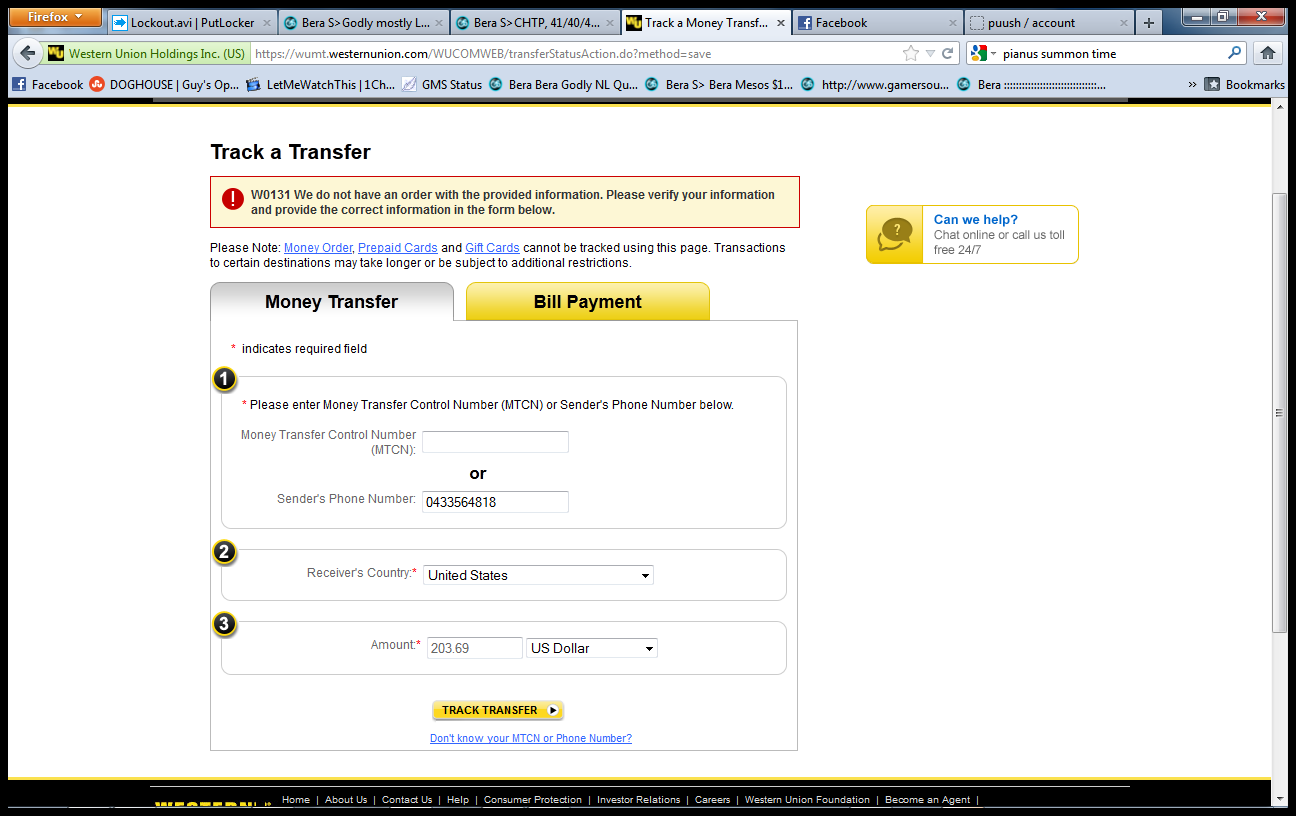Click the red error alert icon
The width and height of the screenshot is (1296, 816).
(x=233, y=199)
